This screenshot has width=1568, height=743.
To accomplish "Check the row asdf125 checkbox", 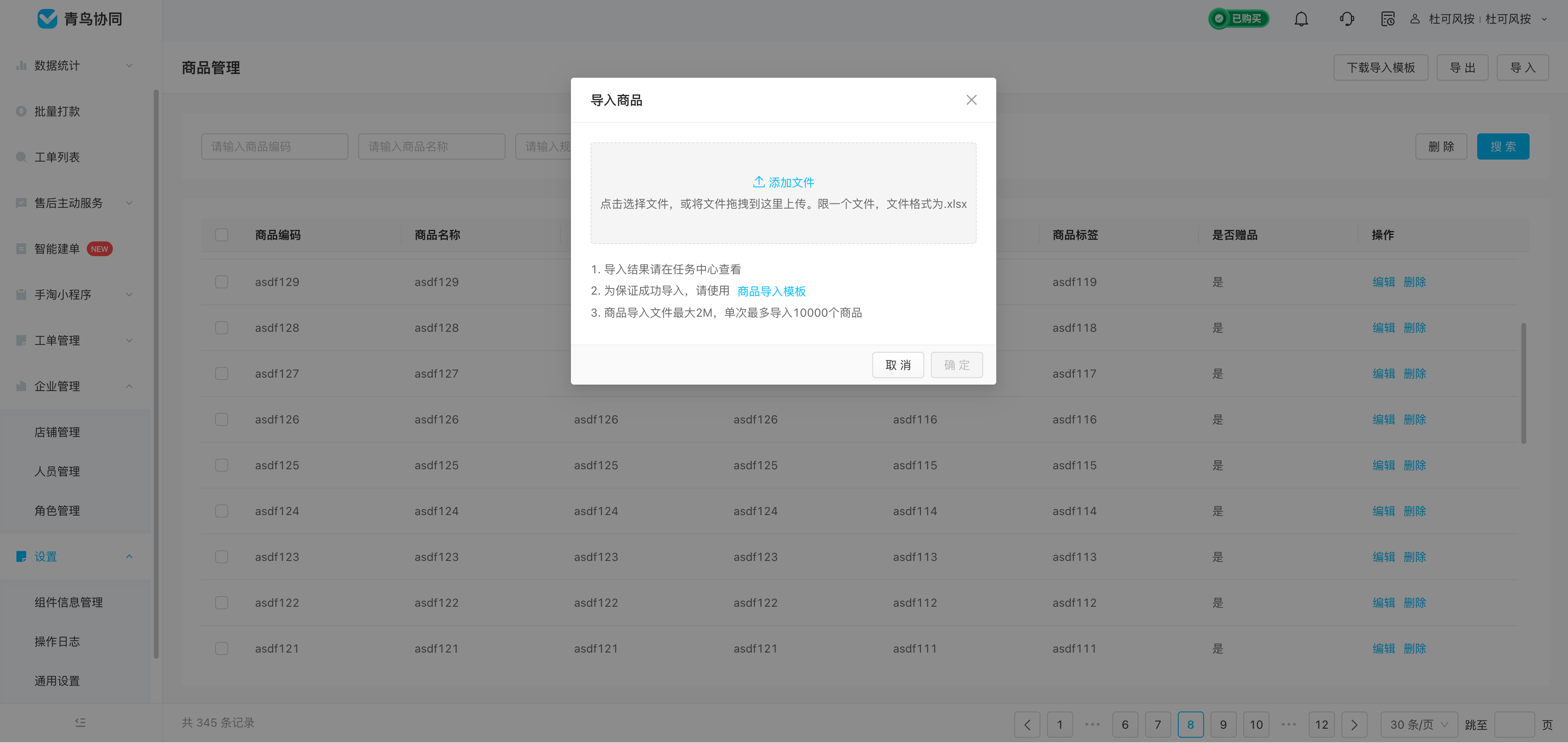I will point(222,465).
